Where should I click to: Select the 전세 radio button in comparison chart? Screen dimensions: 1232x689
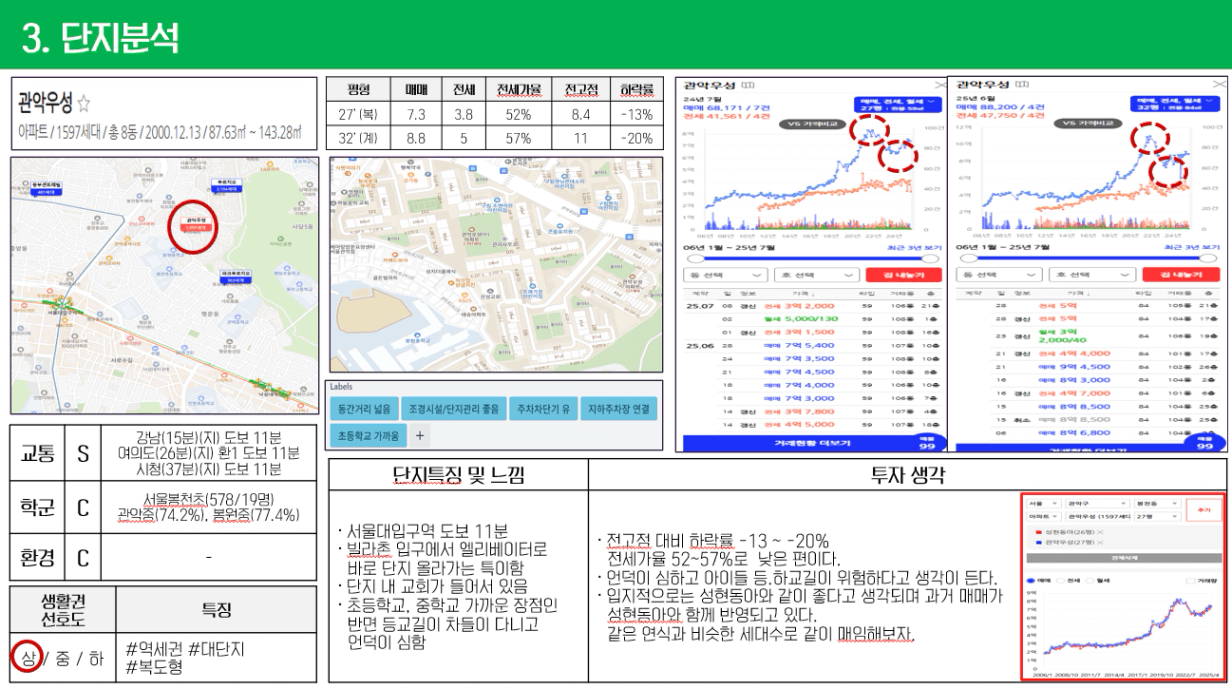(x=1061, y=580)
